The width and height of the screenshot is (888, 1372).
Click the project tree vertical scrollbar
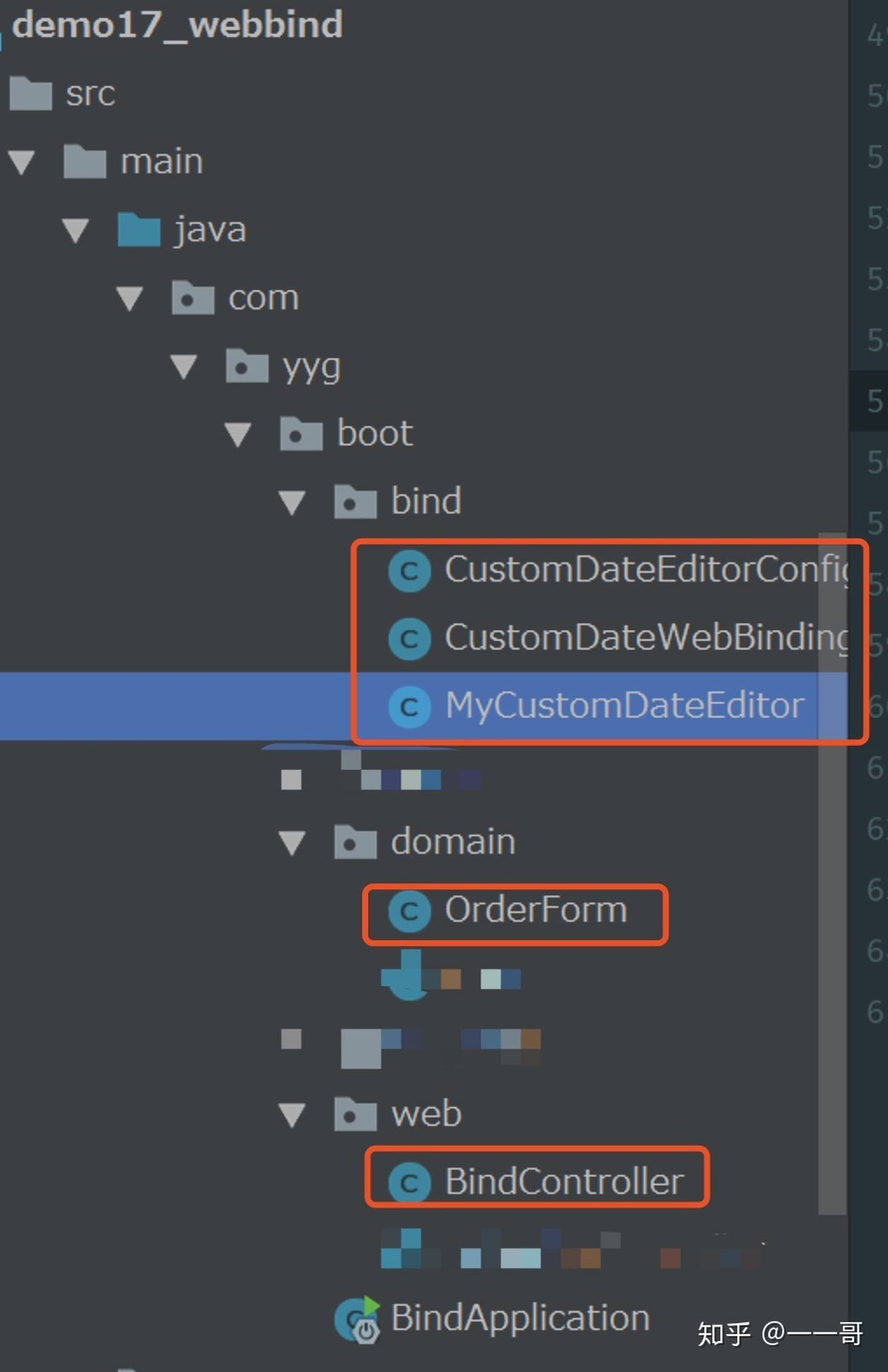click(832, 874)
